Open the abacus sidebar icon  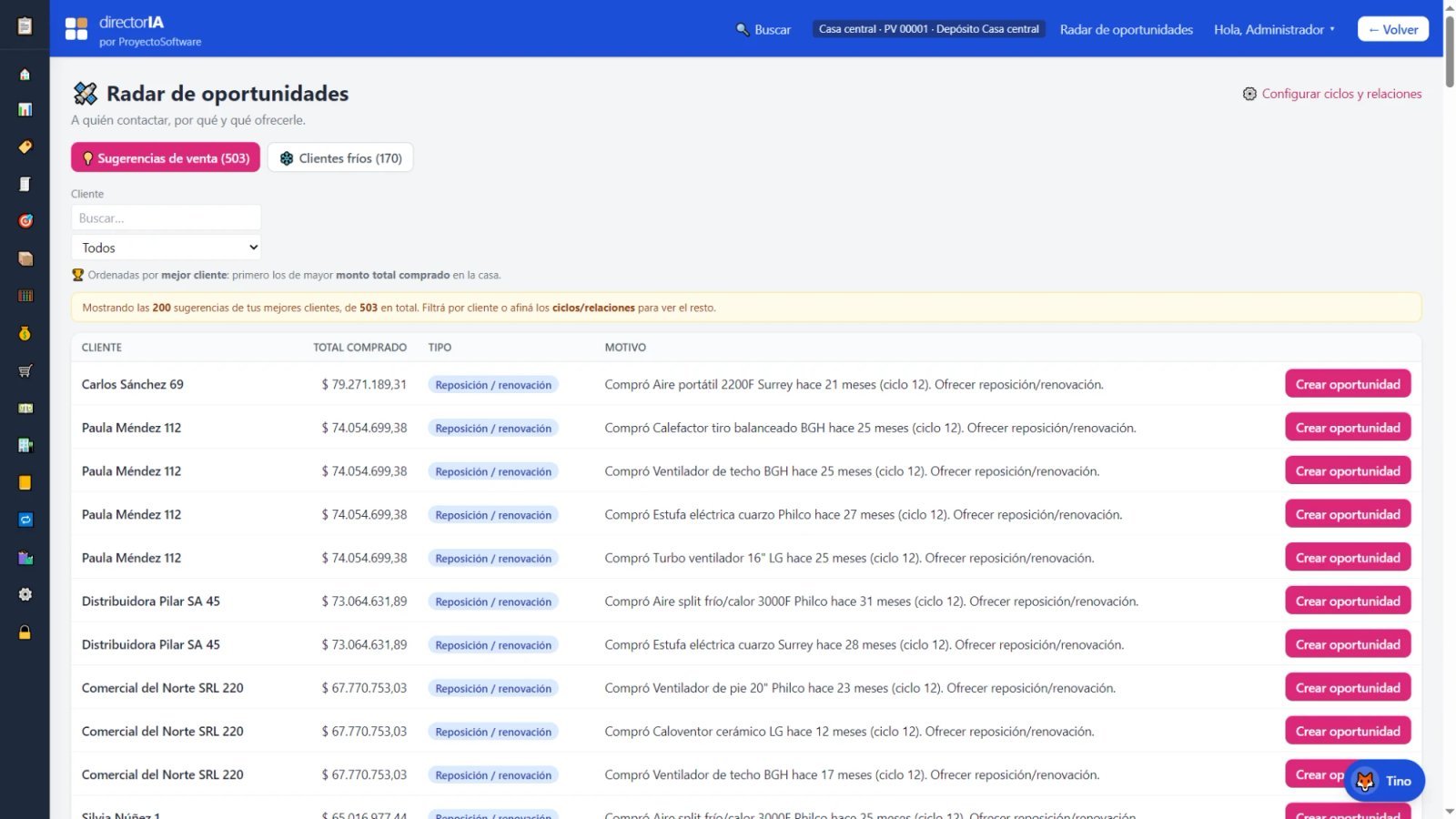click(25, 296)
